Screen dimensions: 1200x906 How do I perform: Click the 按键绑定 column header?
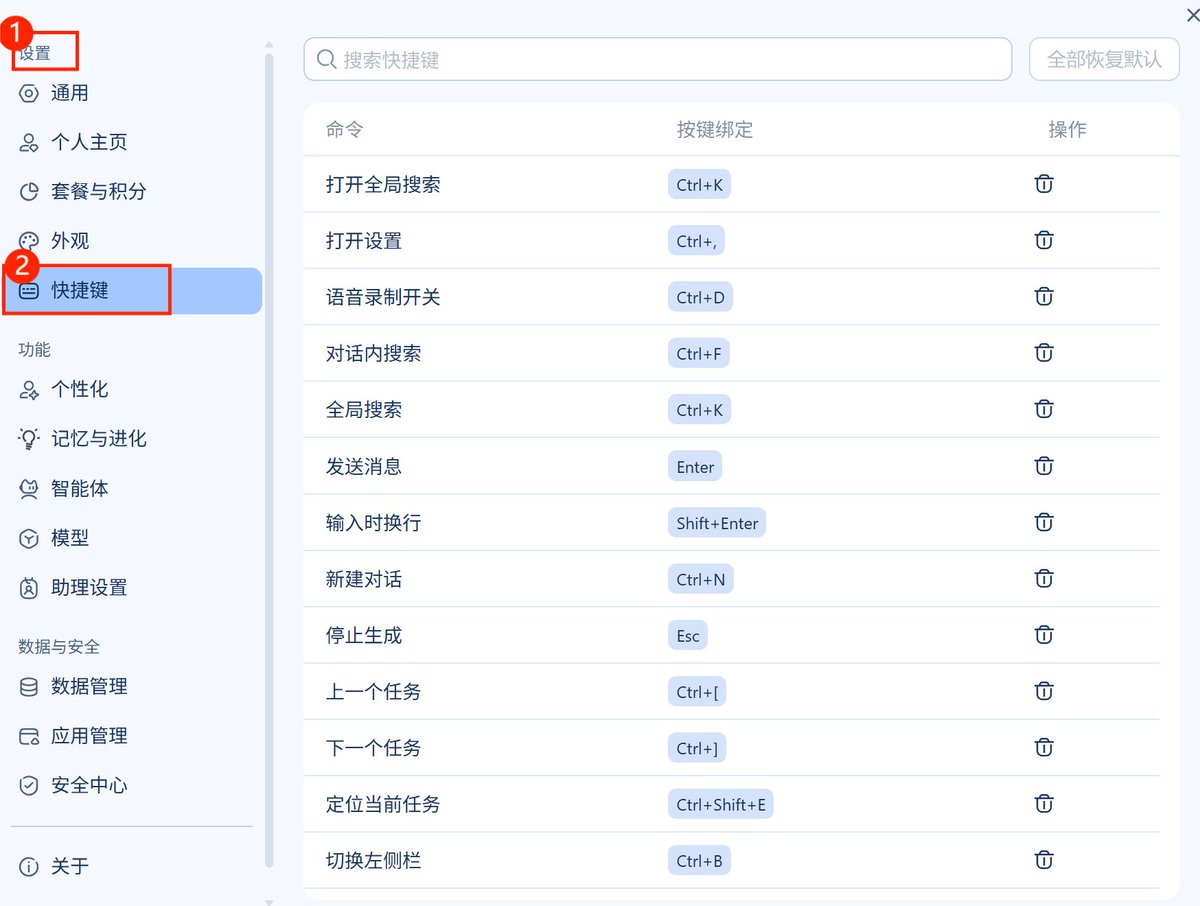click(715, 129)
